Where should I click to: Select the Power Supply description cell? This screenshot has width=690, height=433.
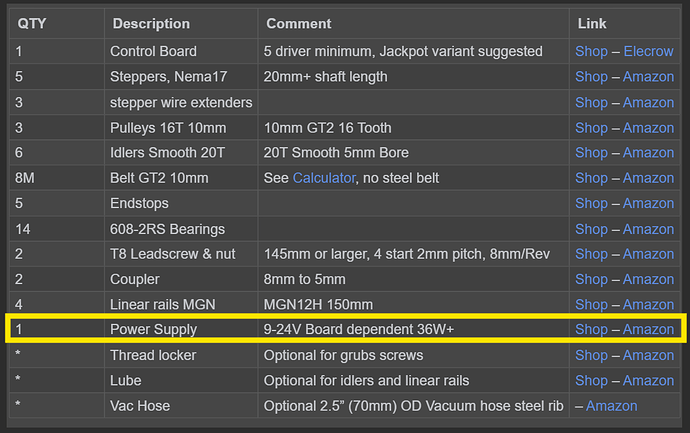click(x=154, y=329)
